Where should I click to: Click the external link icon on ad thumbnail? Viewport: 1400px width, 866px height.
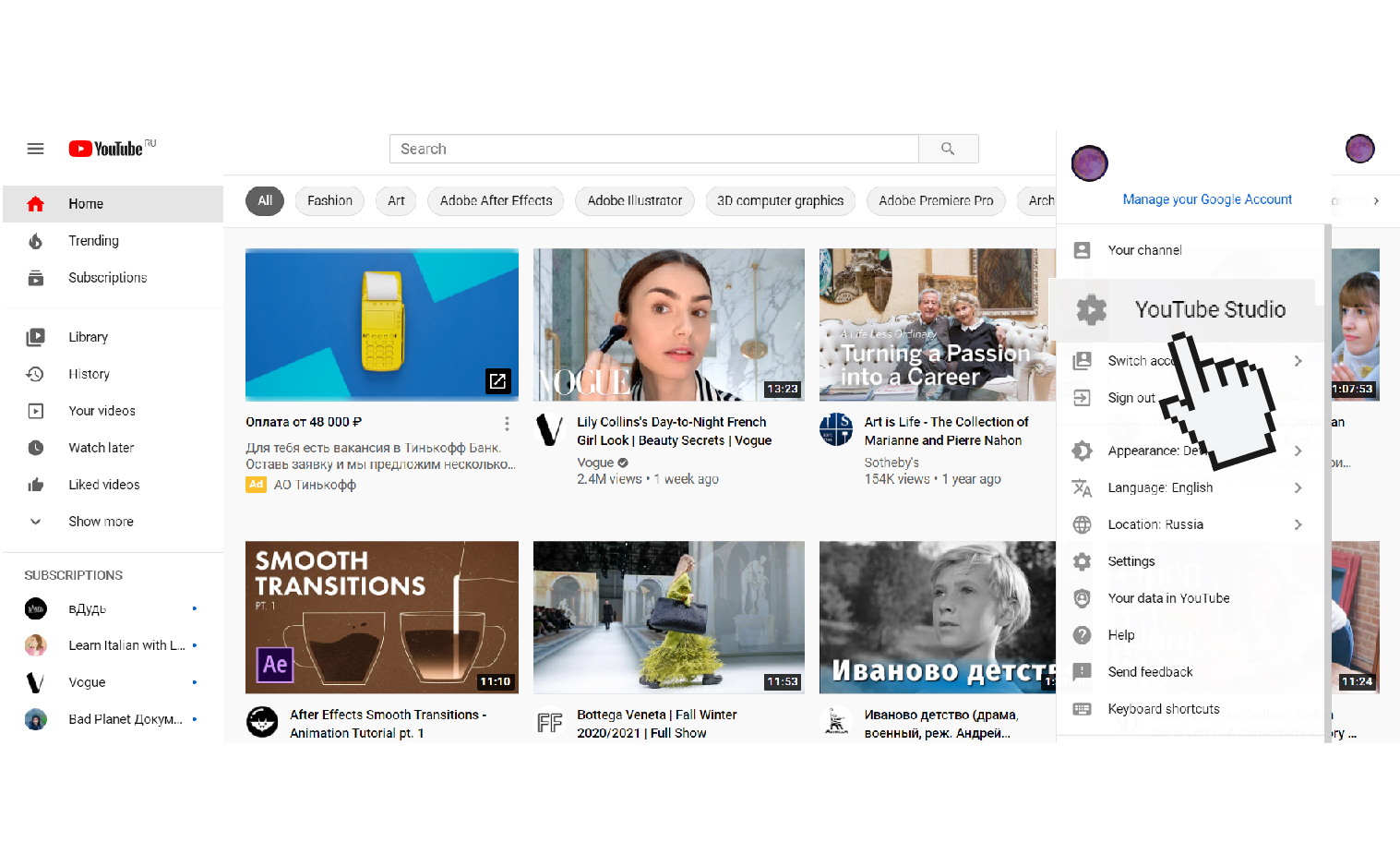pyautogui.click(x=497, y=380)
